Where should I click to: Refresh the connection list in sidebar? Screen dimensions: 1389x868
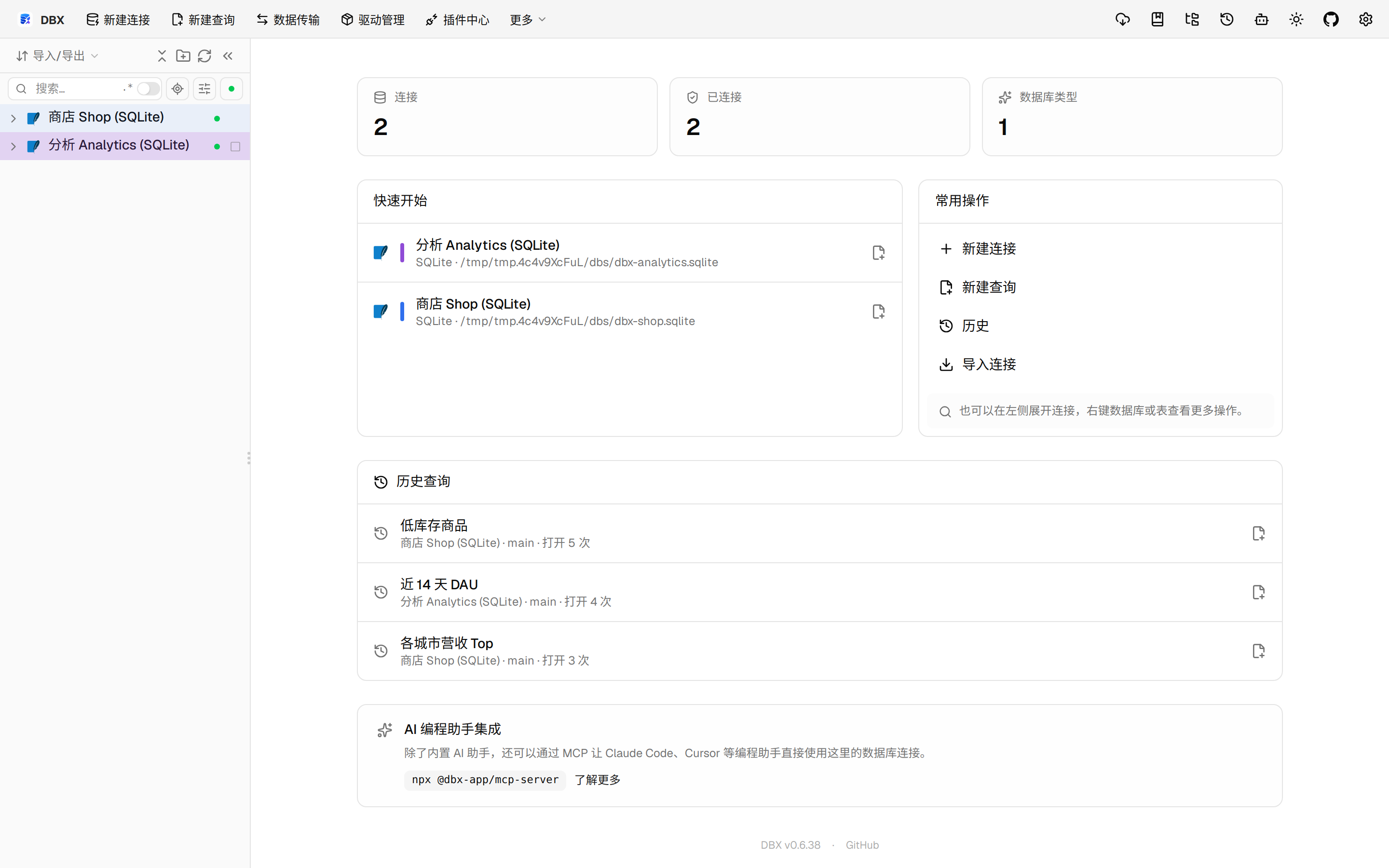pyautogui.click(x=205, y=55)
